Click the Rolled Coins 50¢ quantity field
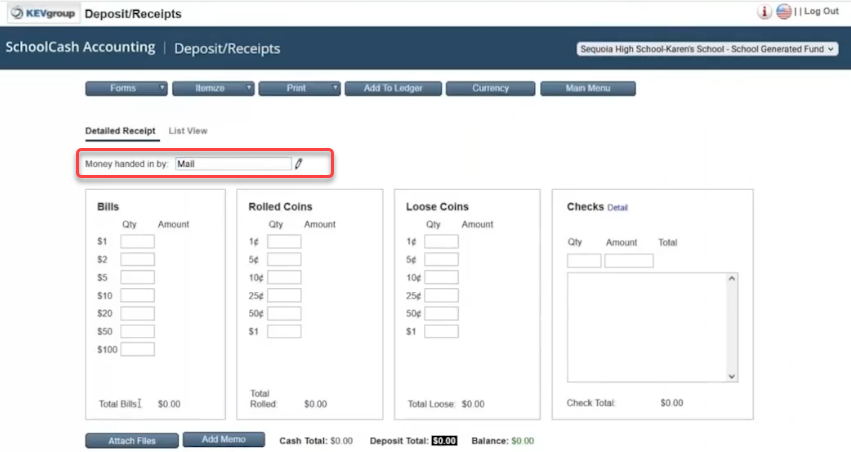This screenshot has width=851, height=452. click(284, 313)
